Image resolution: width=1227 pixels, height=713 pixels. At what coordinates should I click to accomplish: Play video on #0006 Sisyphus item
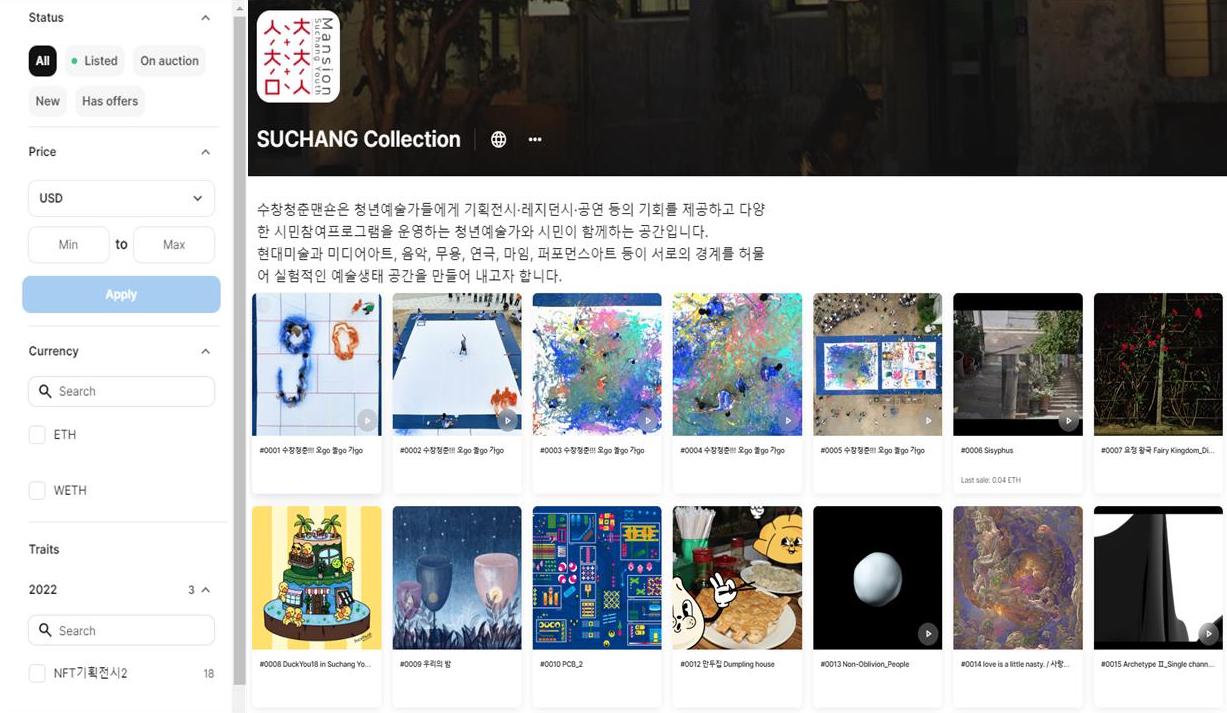click(1068, 421)
